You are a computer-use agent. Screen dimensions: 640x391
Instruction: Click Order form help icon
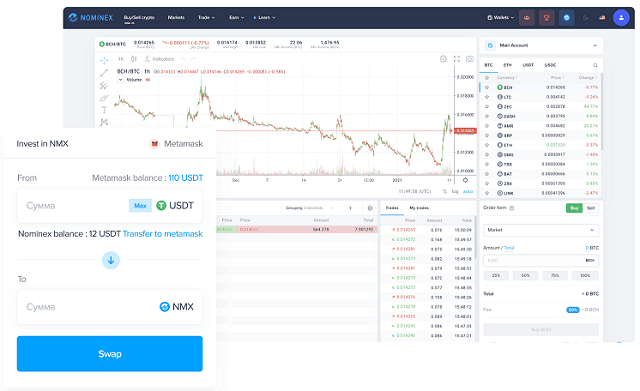tap(512, 208)
